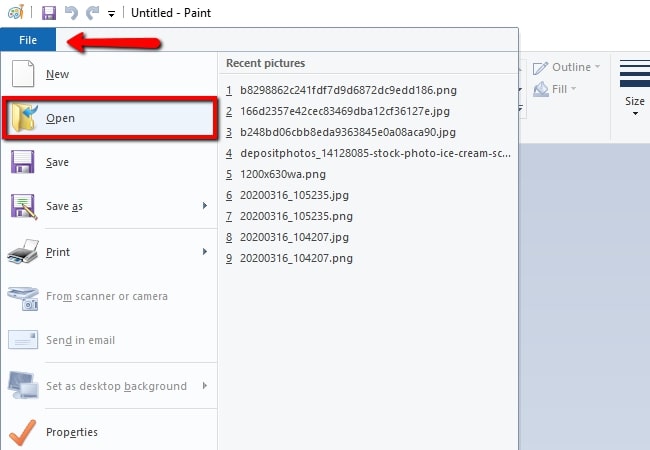This screenshot has width=650, height=450.
Task: Open the Size dropdown arrow
Action: [x=635, y=114]
